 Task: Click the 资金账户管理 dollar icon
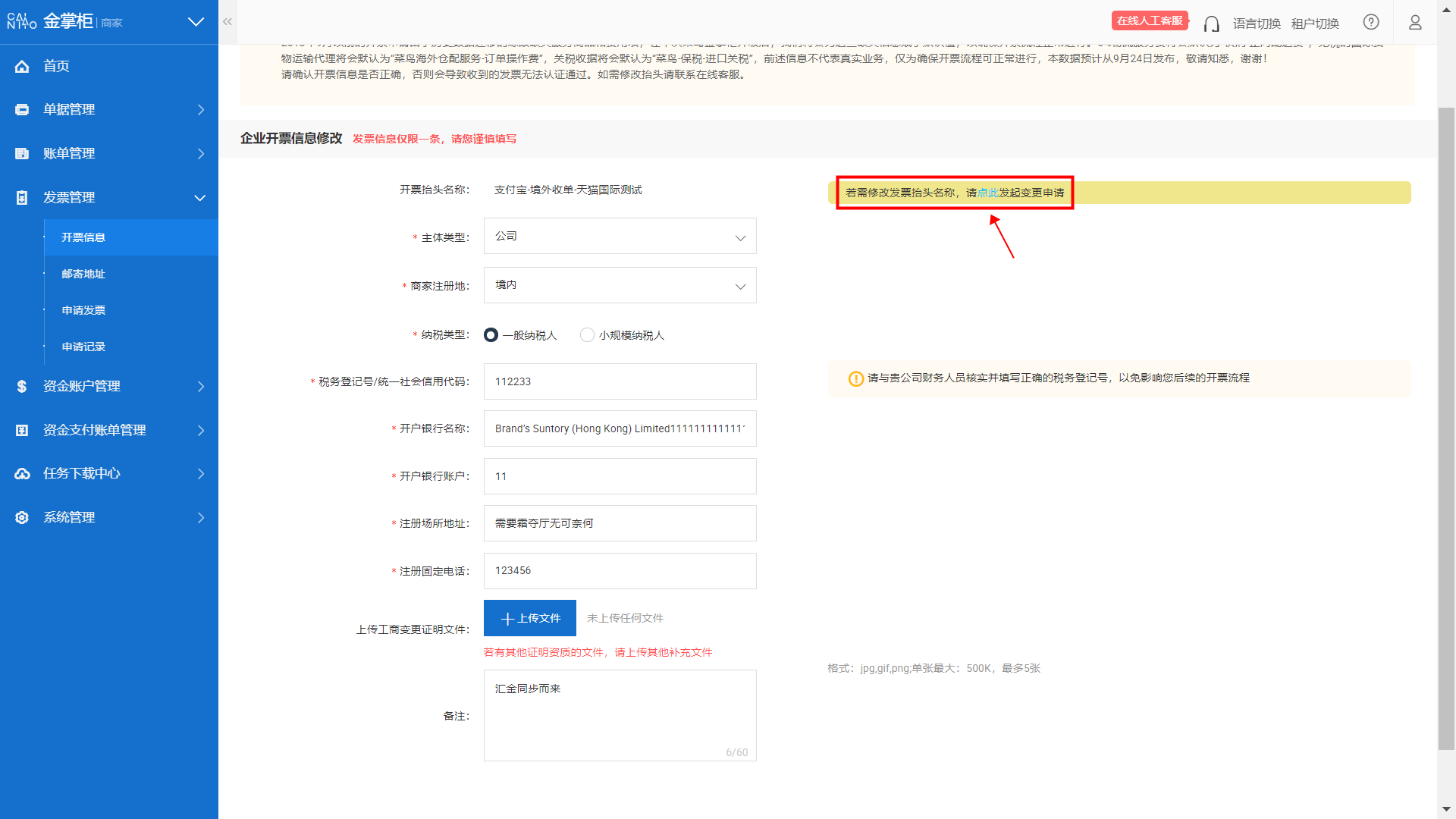22,387
